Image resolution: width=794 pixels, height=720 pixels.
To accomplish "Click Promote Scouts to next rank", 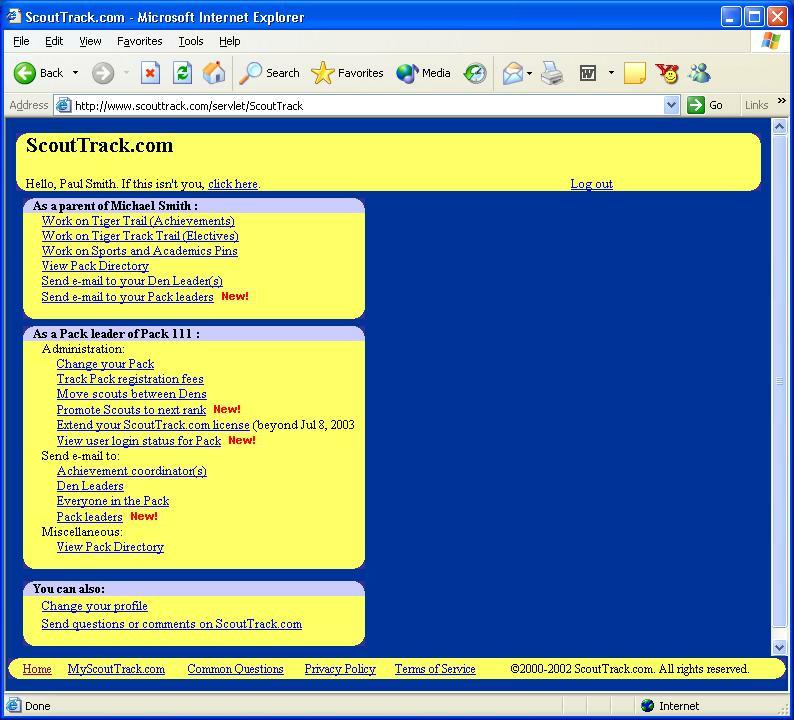I will click(131, 410).
